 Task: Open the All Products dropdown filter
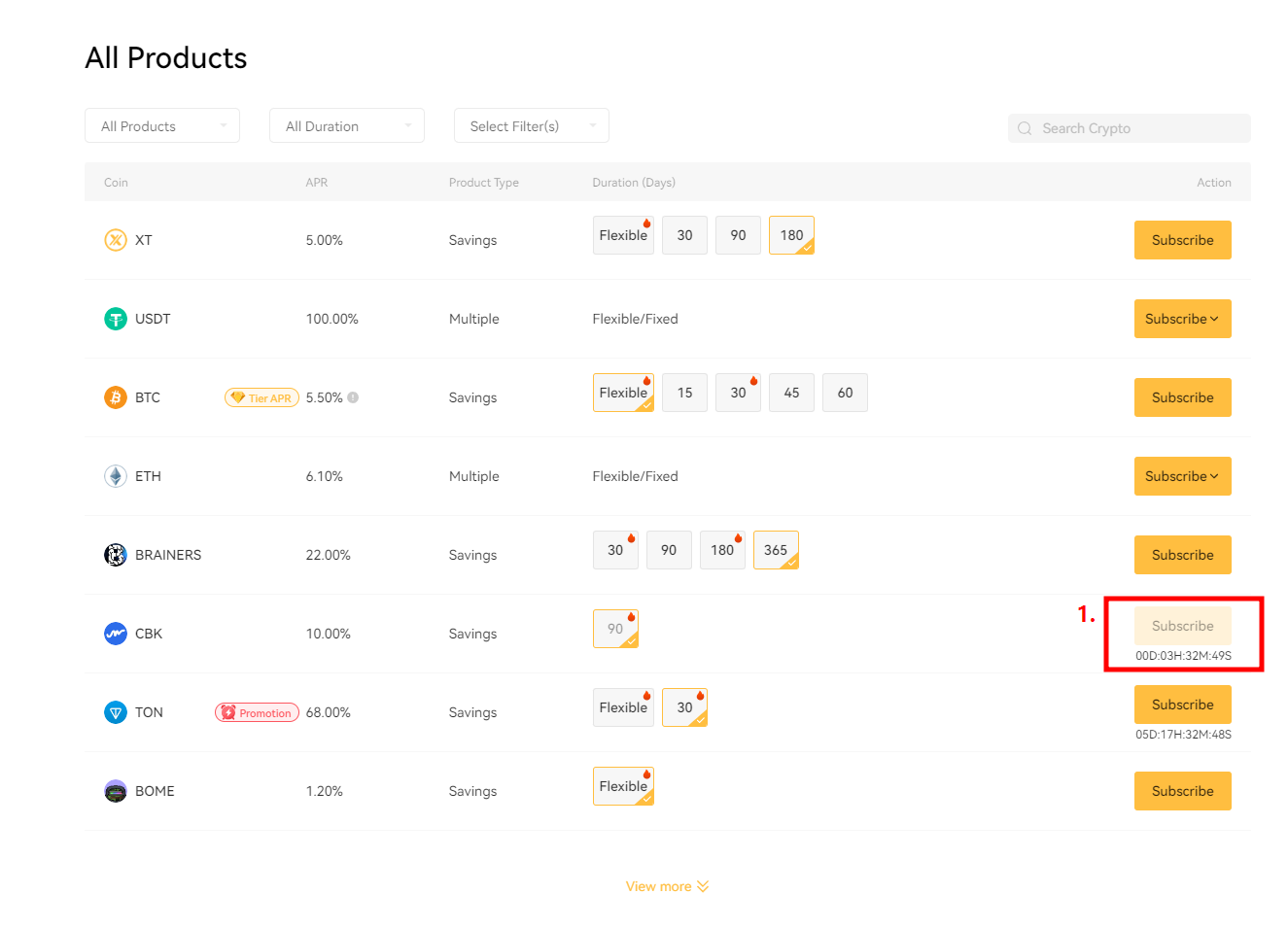pyautogui.click(x=162, y=126)
